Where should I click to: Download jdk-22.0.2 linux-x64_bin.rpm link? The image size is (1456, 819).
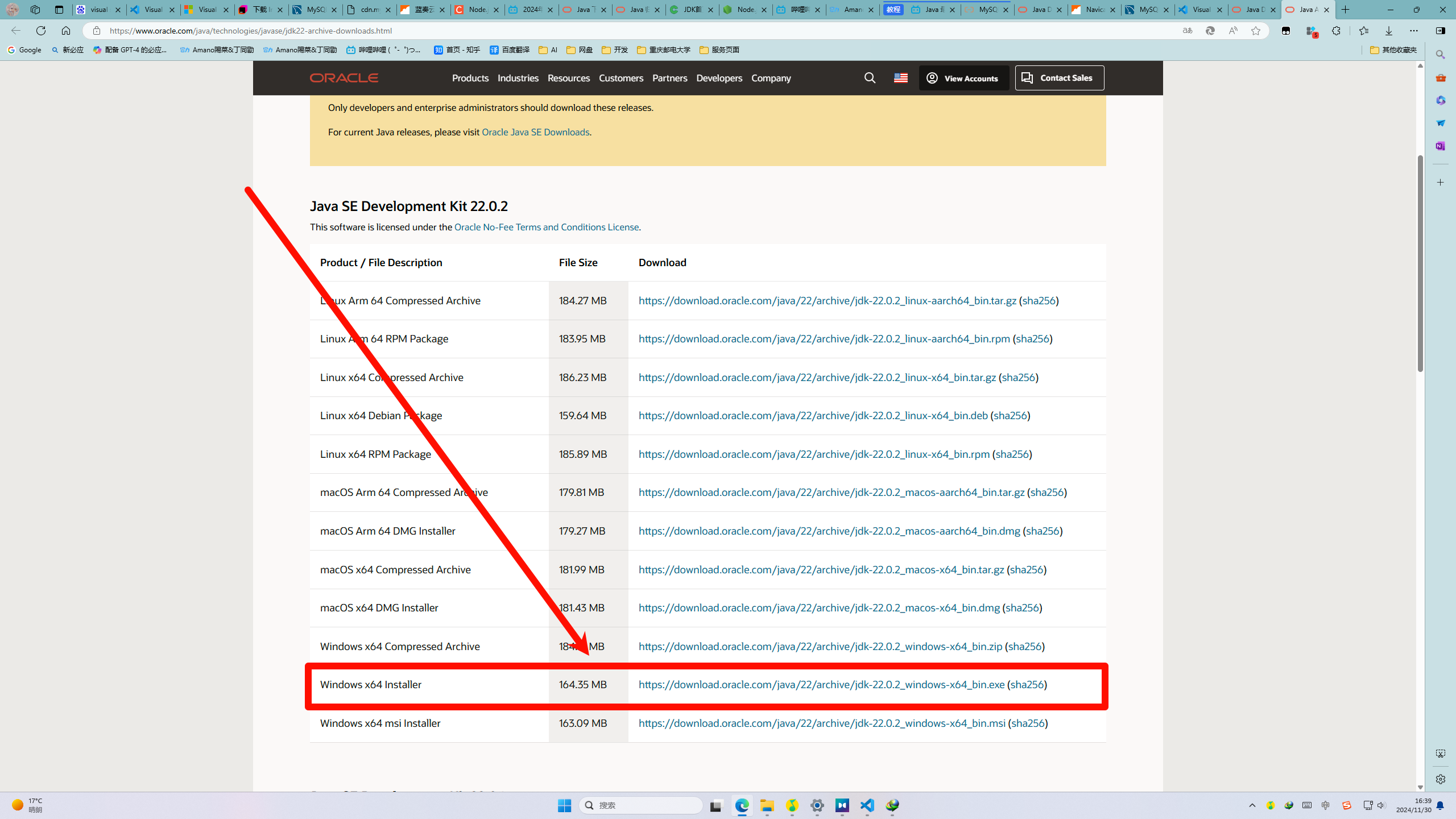(814, 454)
